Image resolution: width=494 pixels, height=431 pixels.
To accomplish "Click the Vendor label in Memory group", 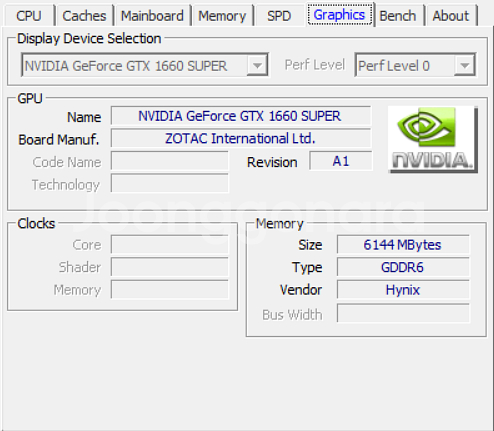I will [301, 290].
